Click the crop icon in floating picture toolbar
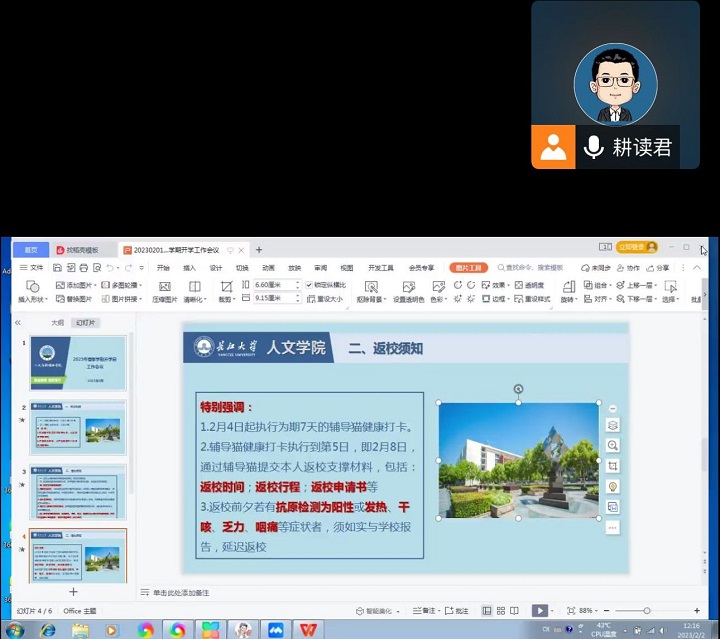The height and width of the screenshot is (639, 720). pyautogui.click(x=613, y=466)
